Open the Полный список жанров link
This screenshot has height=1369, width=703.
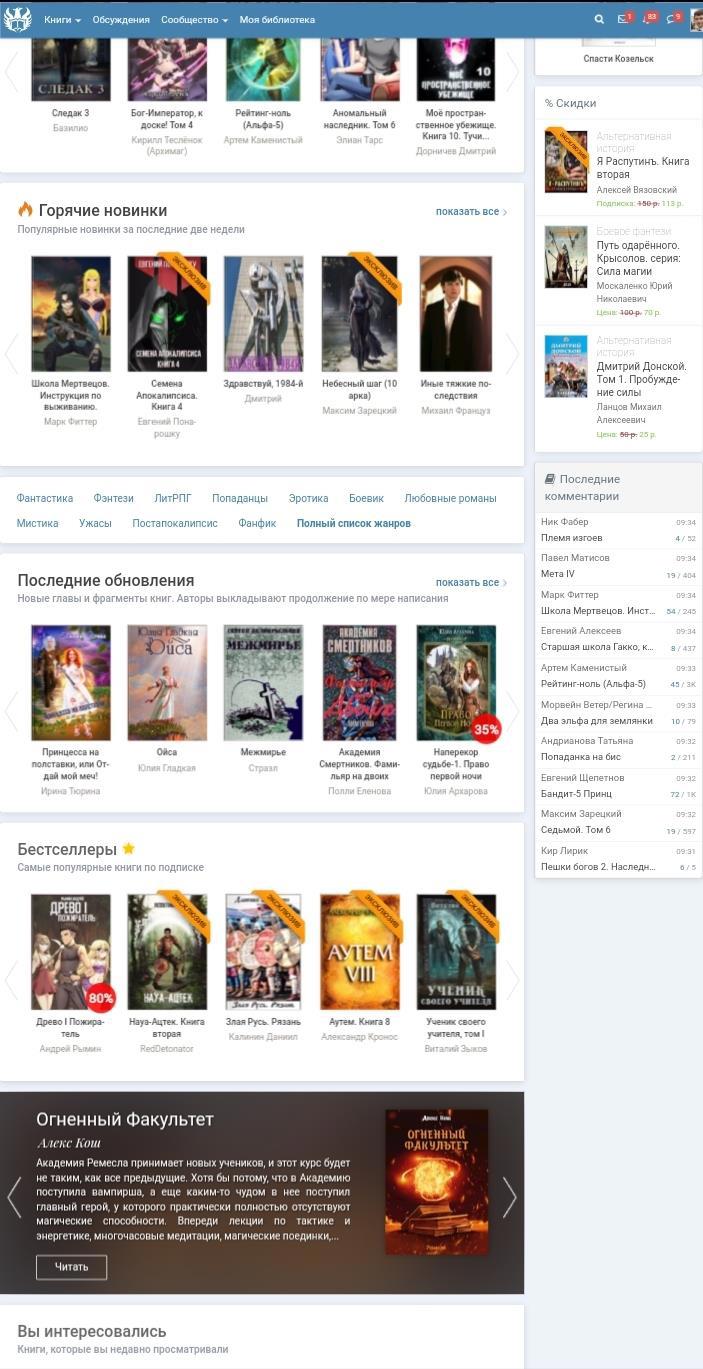coord(353,523)
